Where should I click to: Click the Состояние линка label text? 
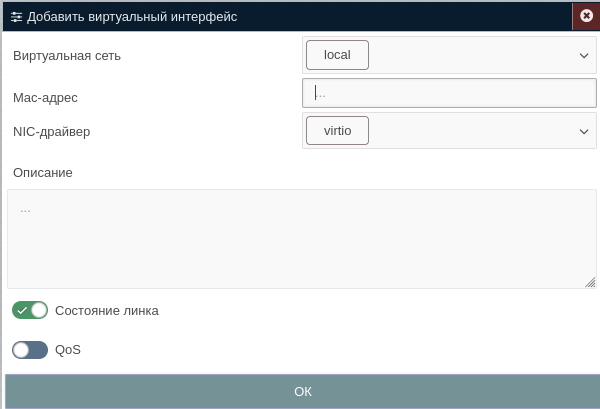pyautogui.click(x=107, y=311)
